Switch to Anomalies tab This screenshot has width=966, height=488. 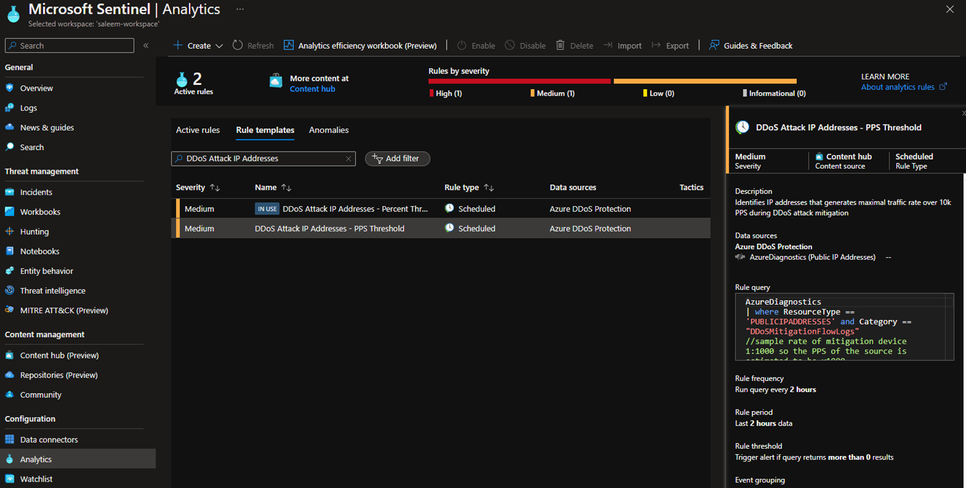(x=328, y=130)
